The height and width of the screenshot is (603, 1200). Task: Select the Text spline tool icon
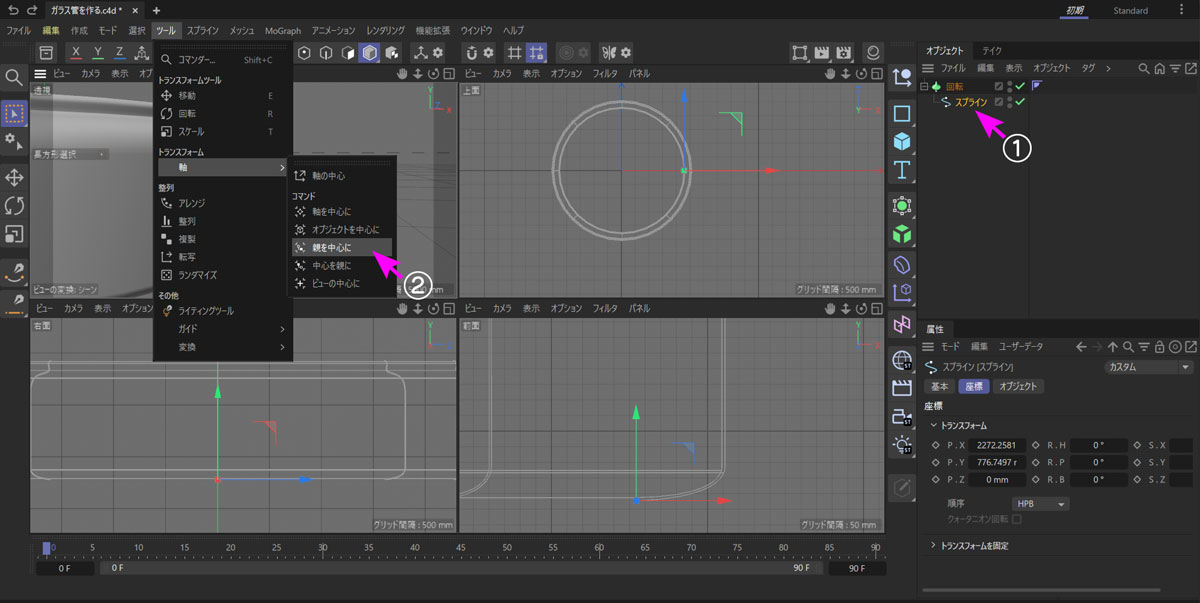click(x=902, y=169)
